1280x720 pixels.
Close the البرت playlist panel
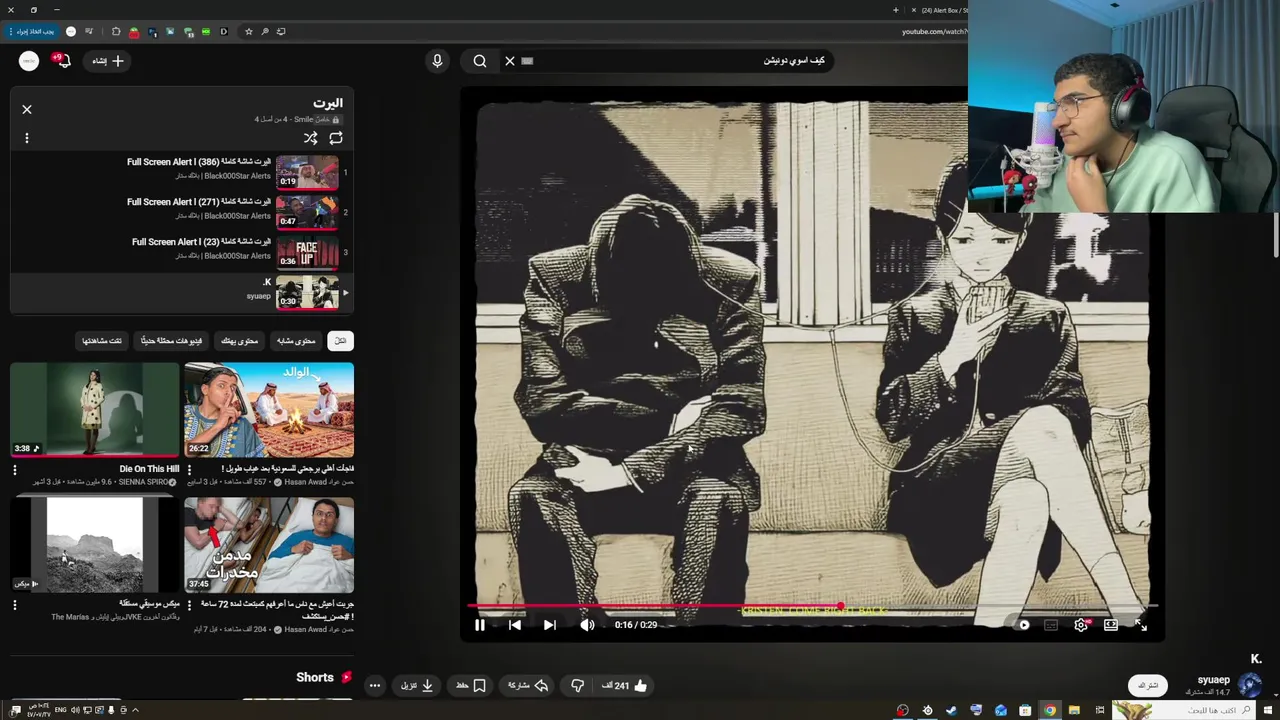tap(27, 109)
